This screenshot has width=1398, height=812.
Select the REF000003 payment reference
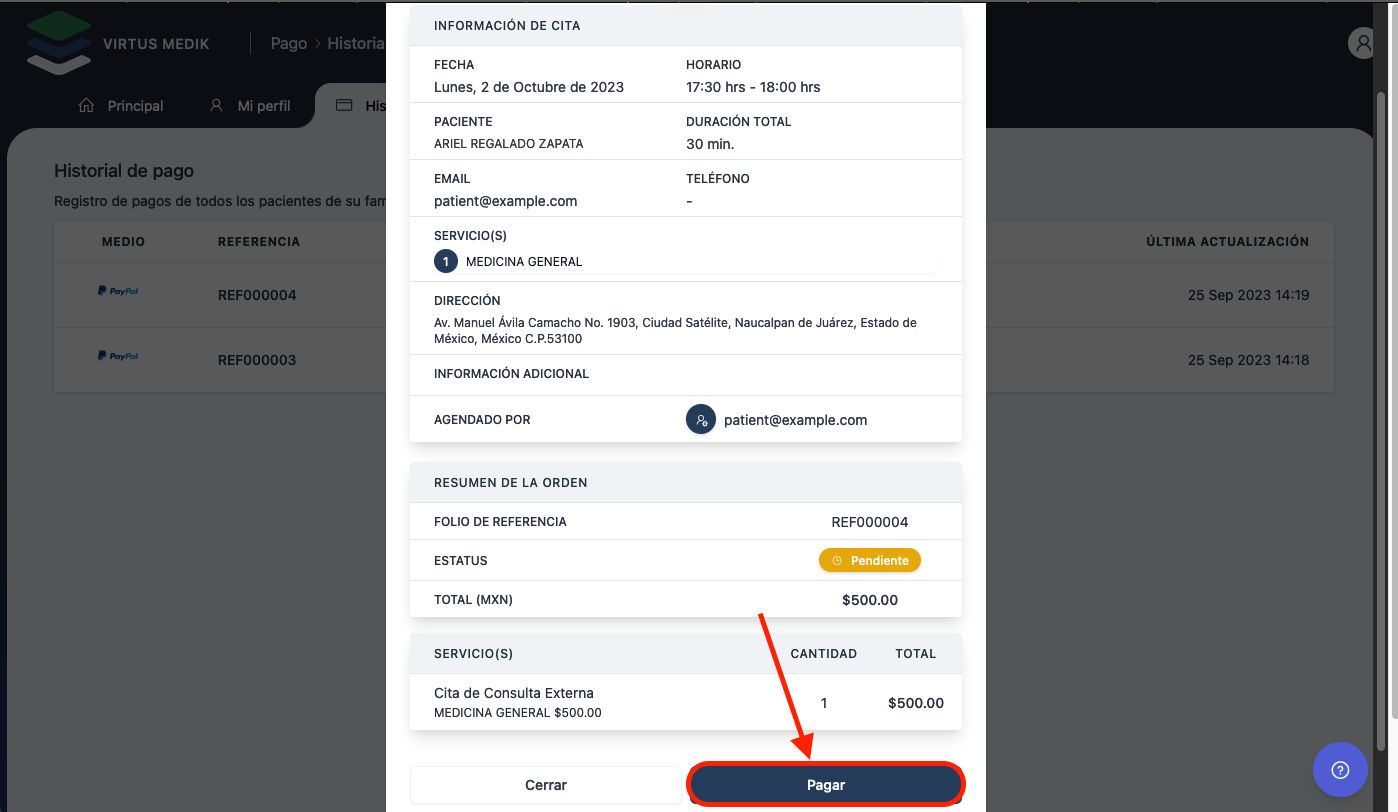[257, 360]
